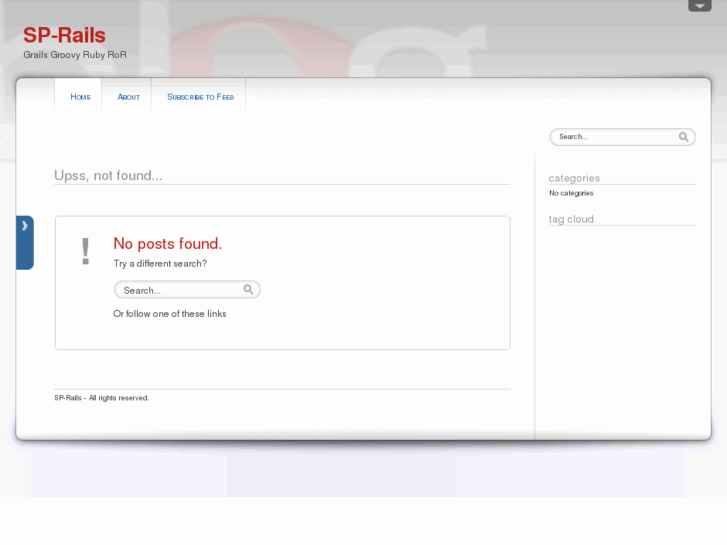Open the About page tab
Image resolution: width=727 pixels, height=545 pixels.
pos(128,97)
